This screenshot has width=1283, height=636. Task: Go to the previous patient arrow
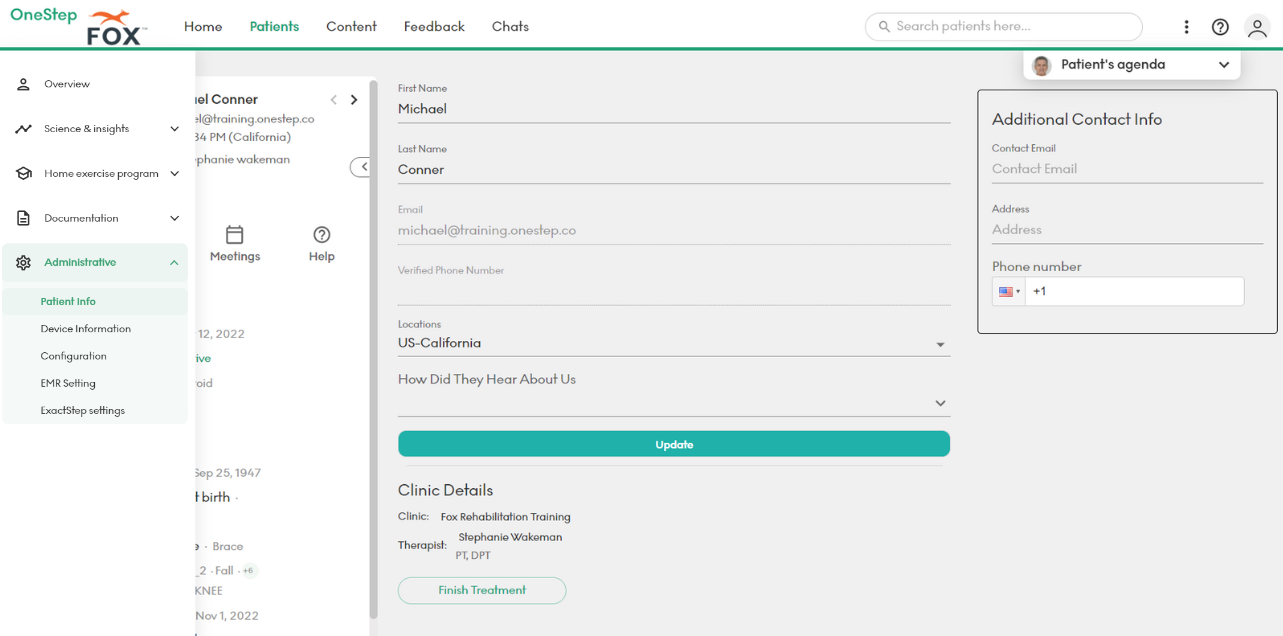pyautogui.click(x=334, y=100)
